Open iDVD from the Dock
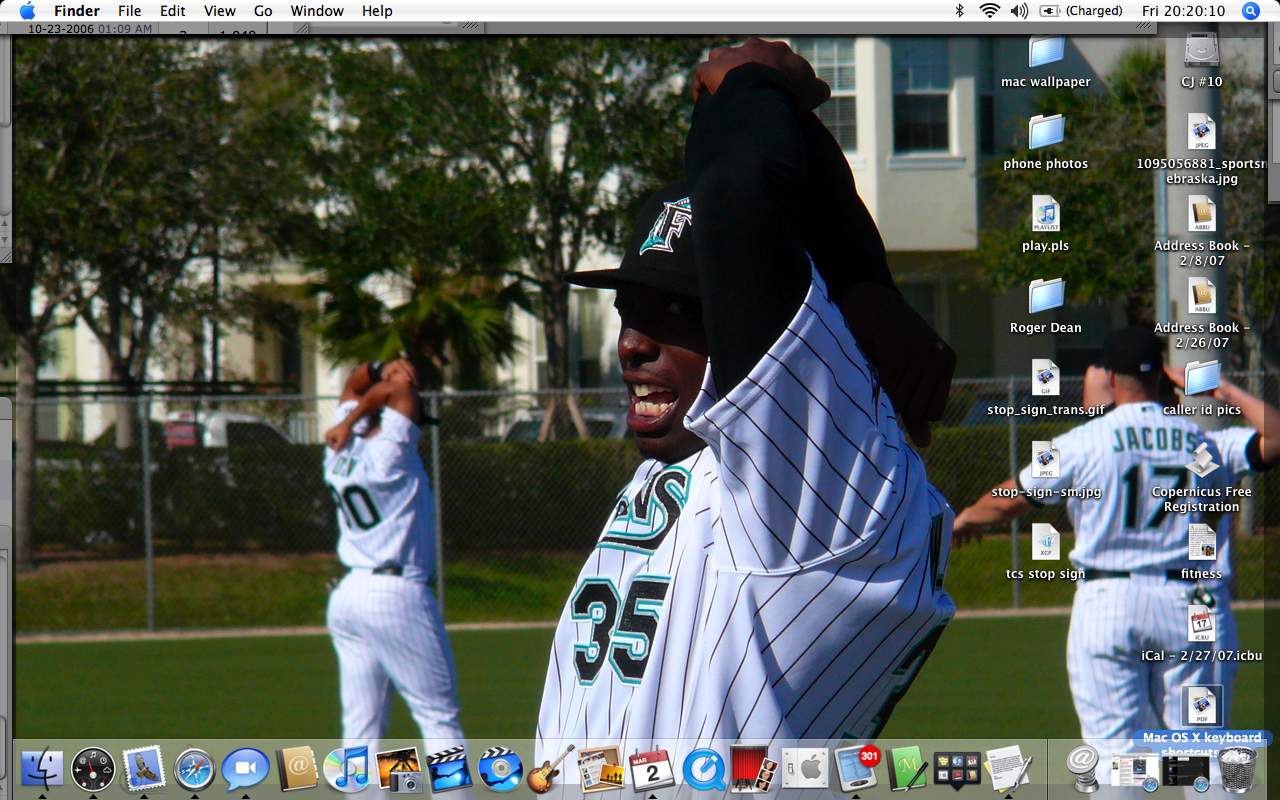The height and width of the screenshot is (800, 1280). [500, 769]
